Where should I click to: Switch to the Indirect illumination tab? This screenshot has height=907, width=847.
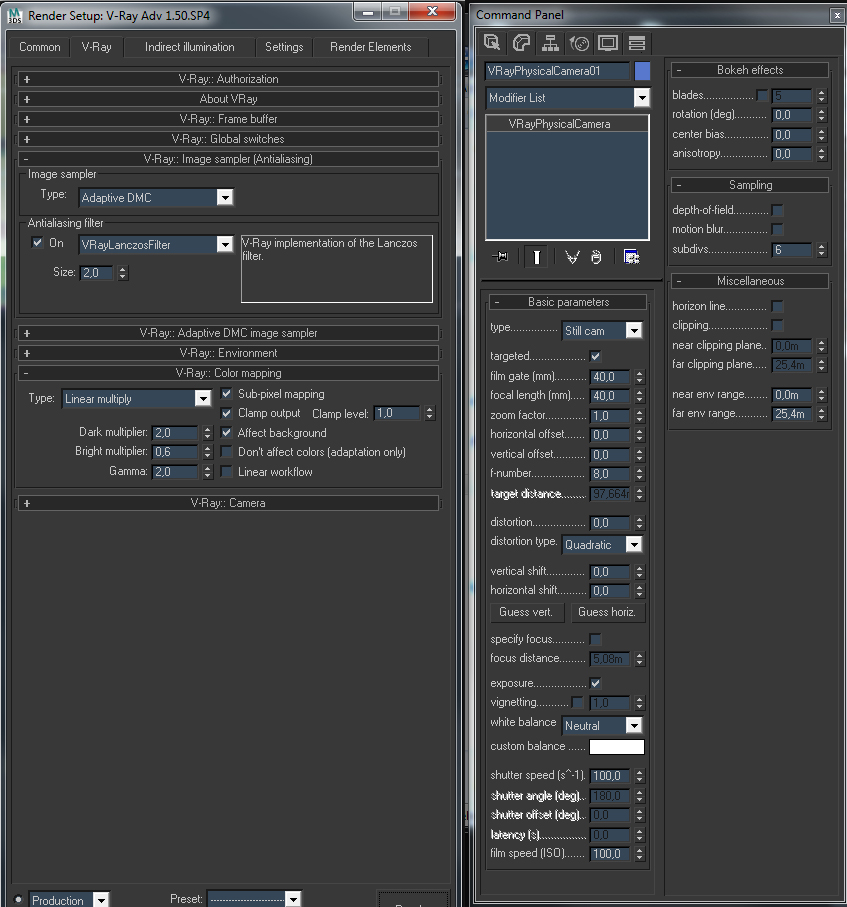(190, 47)
